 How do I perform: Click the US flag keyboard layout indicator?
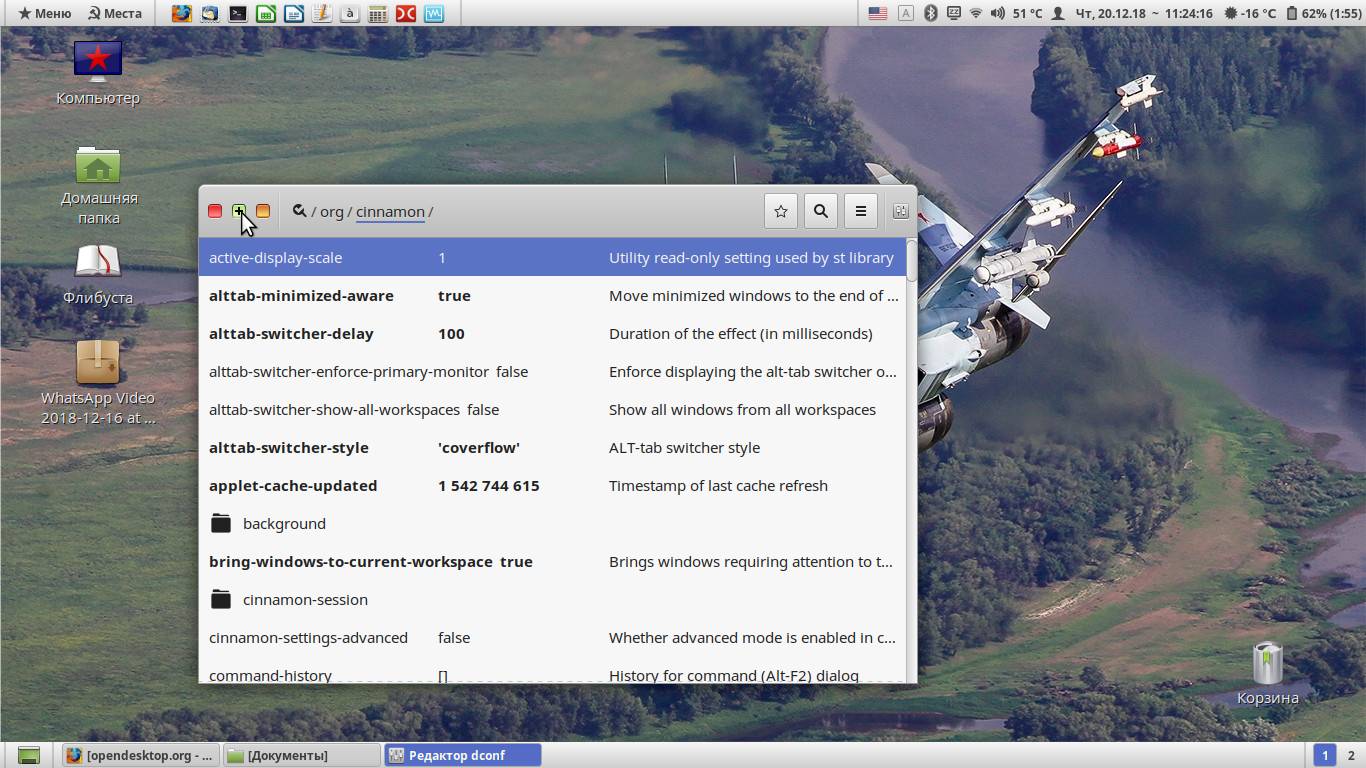[877, 13]
